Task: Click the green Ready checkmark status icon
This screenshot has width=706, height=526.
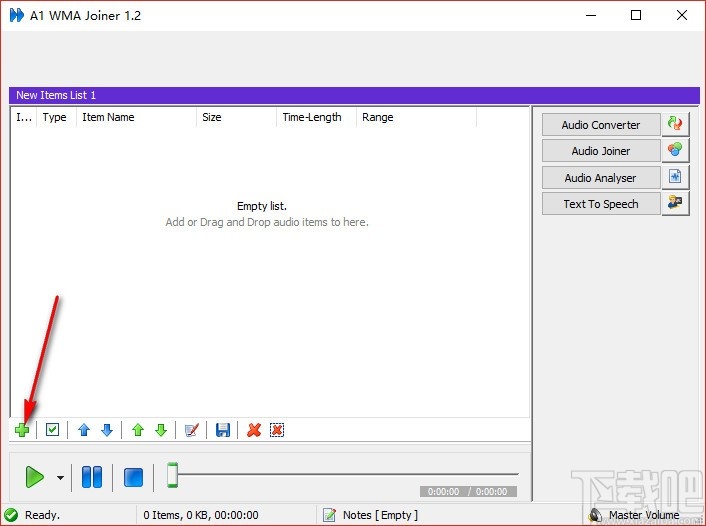Action: tap(11, 514)
